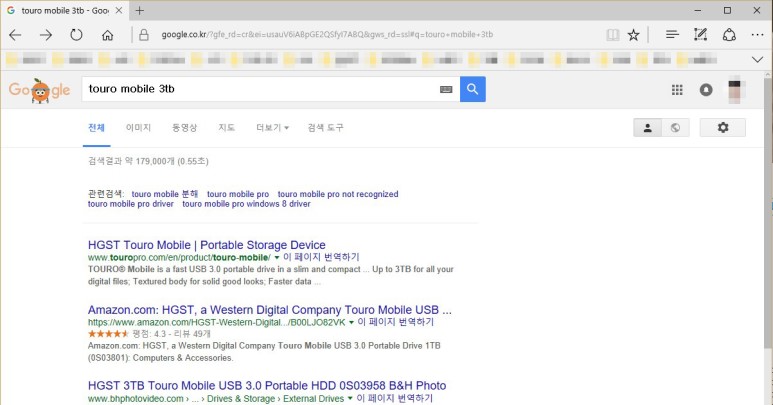Switch to the 동영상 tab
Screen dimensions: 773x405
tap(184, 128)
